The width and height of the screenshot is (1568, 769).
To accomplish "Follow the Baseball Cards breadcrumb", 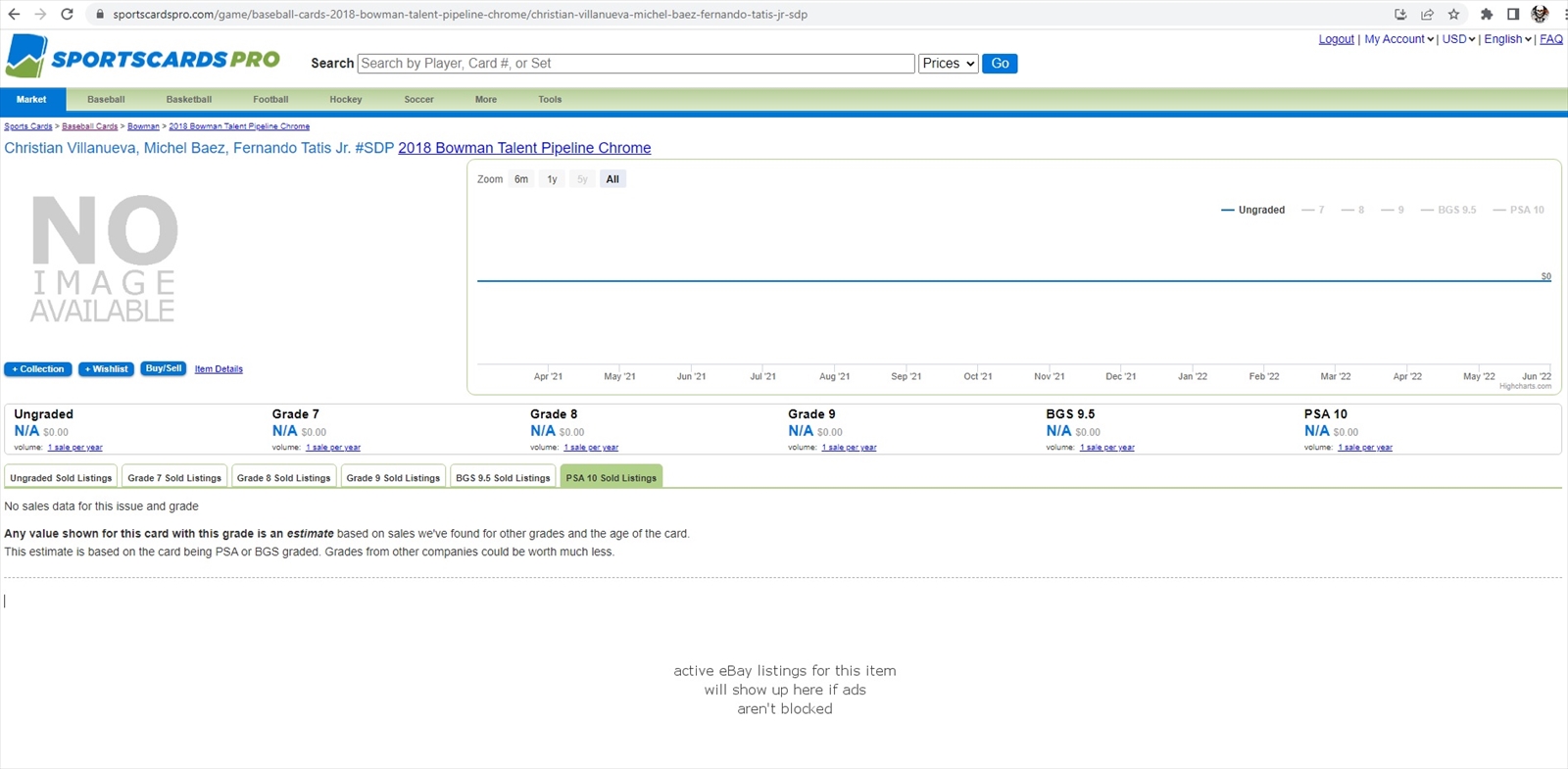I will (89, 126).
